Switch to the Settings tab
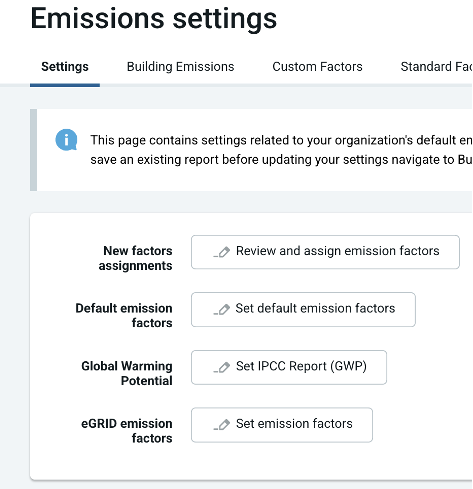 [x=65, y=67]
